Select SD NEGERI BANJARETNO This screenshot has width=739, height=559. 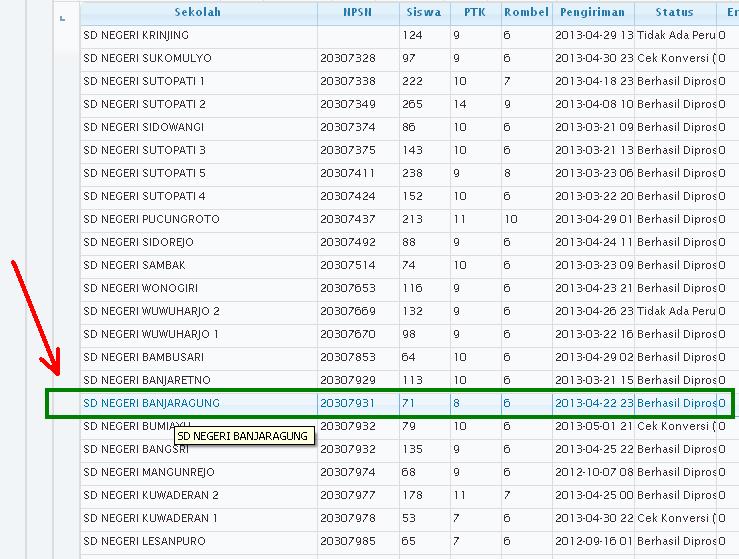point(147,381)
